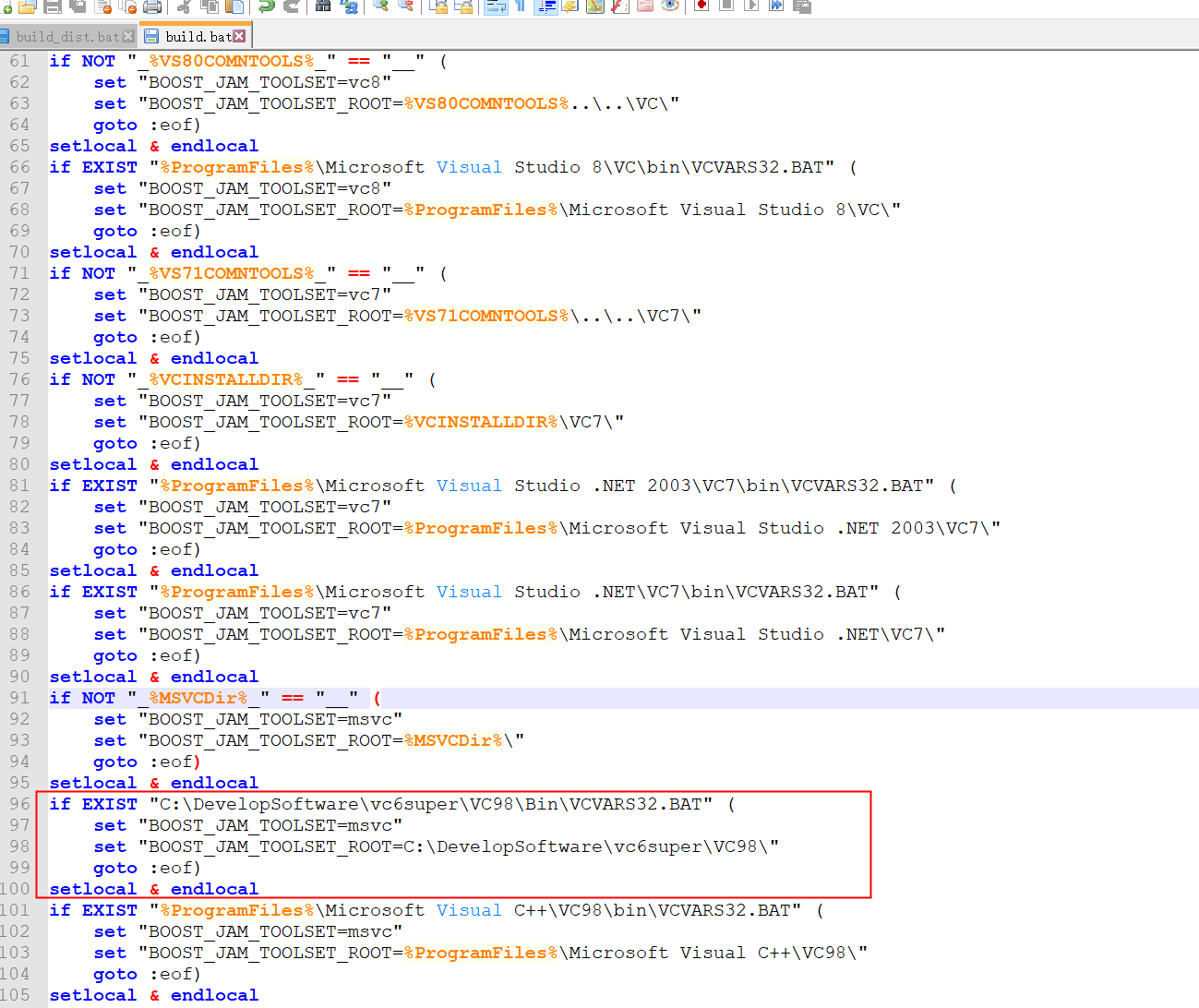1199x1008 pixels.
Task: Toggle word wrap in the toolbar
Action: click(496, 6)
